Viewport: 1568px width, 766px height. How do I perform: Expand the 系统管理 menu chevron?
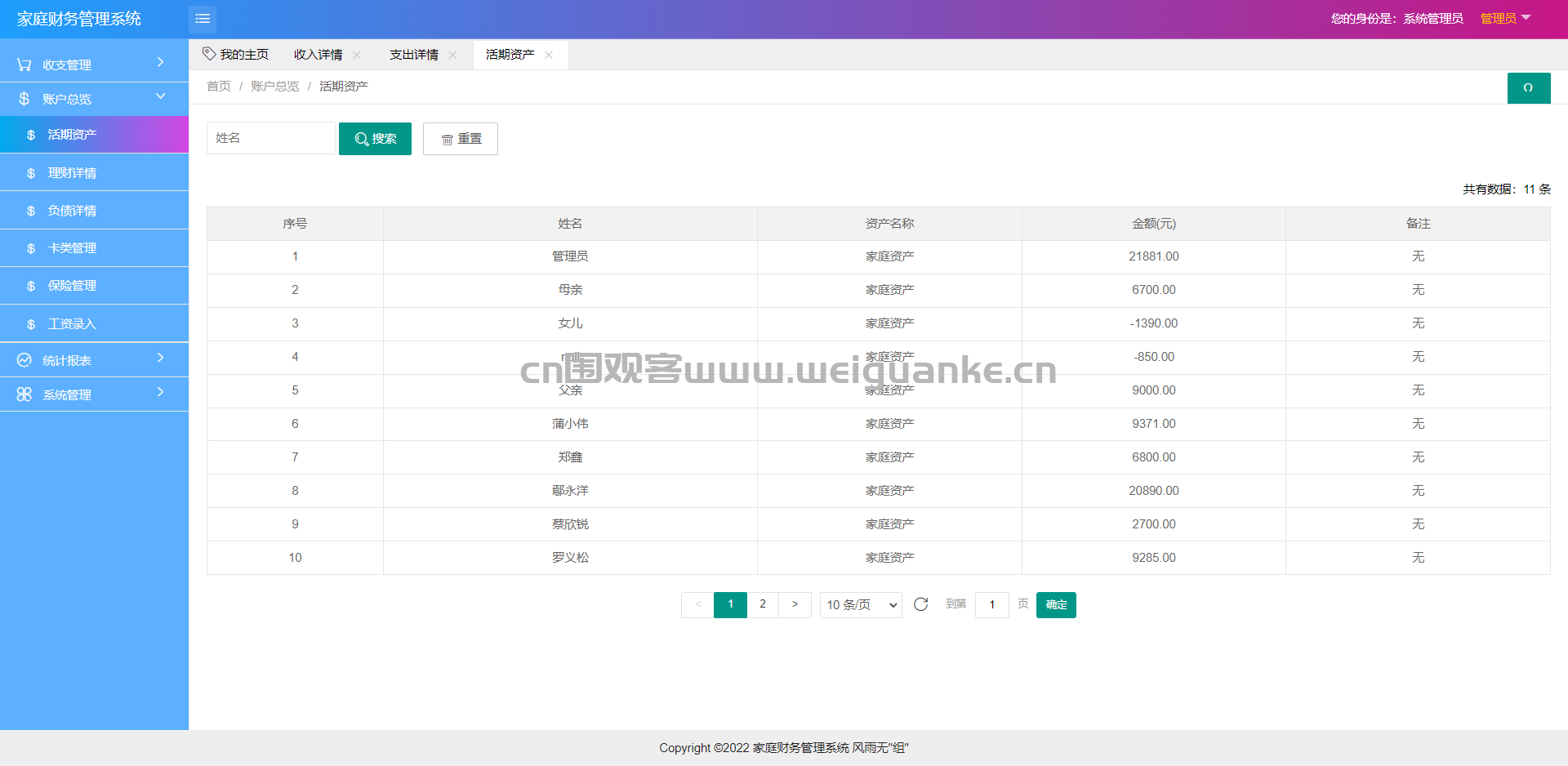[161, 392]
